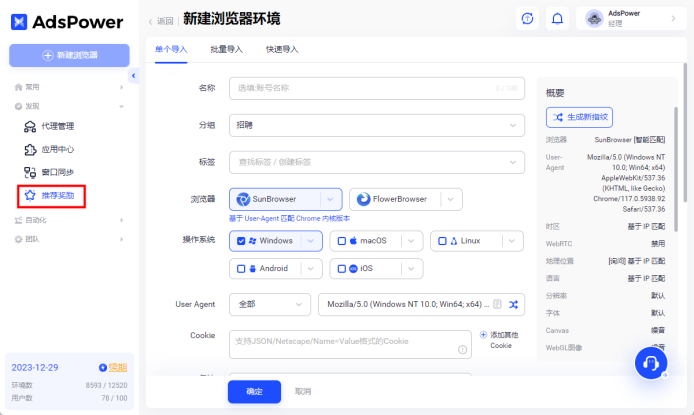Screen dimensions: 694x415
Task: Click the application center puzzle icon
Action: click(x=30, y=150)
